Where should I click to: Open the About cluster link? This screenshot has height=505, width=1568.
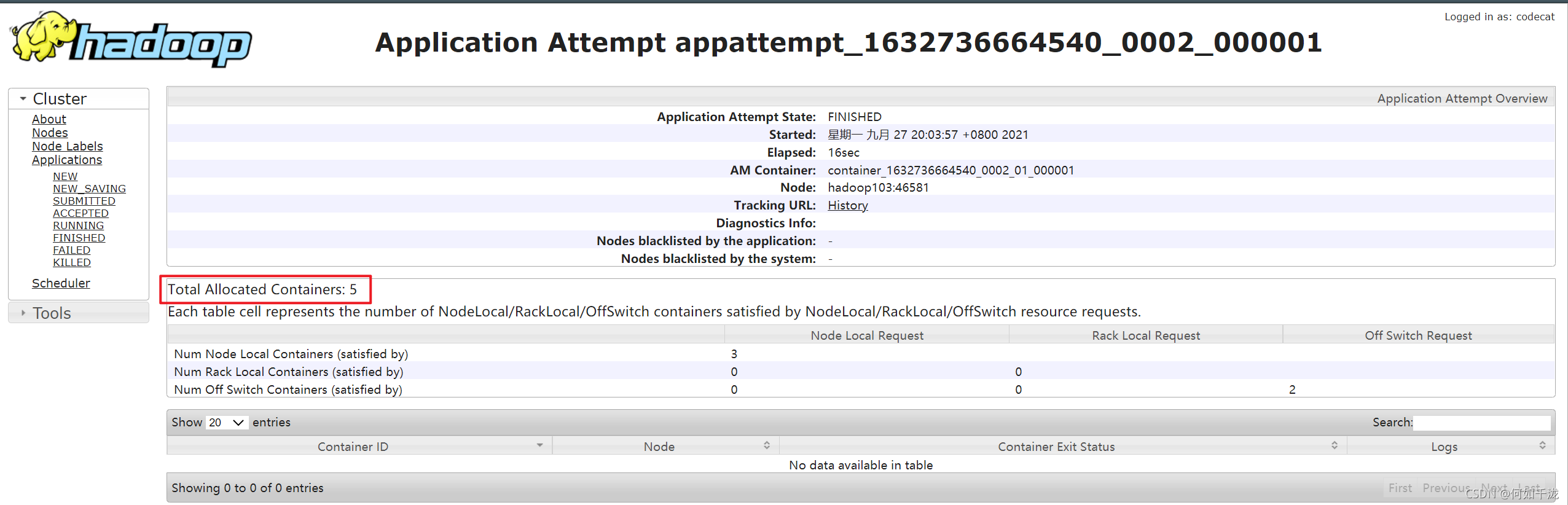click(x=49, y=119)
